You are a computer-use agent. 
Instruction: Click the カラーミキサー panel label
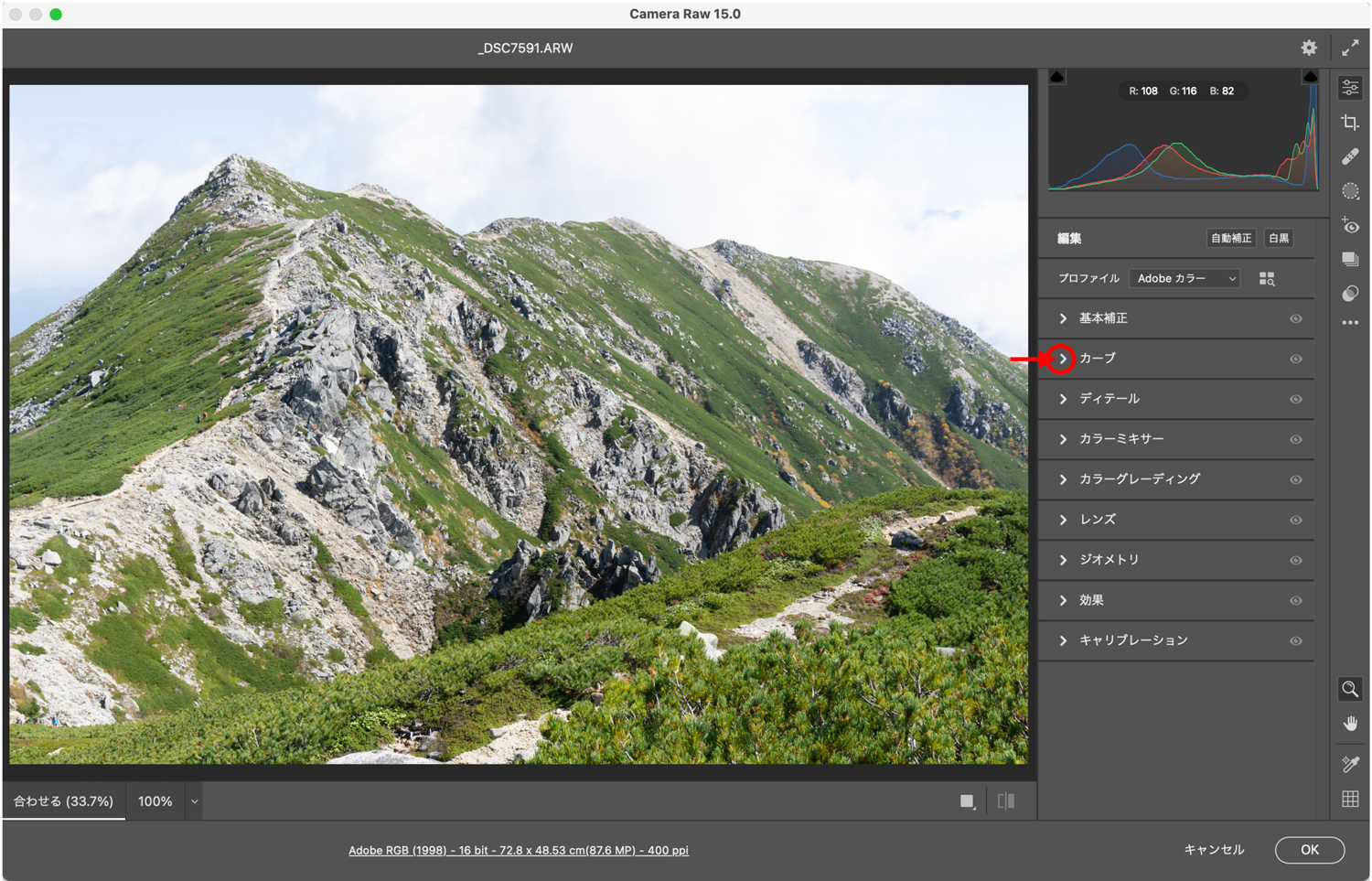[1121, 439]
